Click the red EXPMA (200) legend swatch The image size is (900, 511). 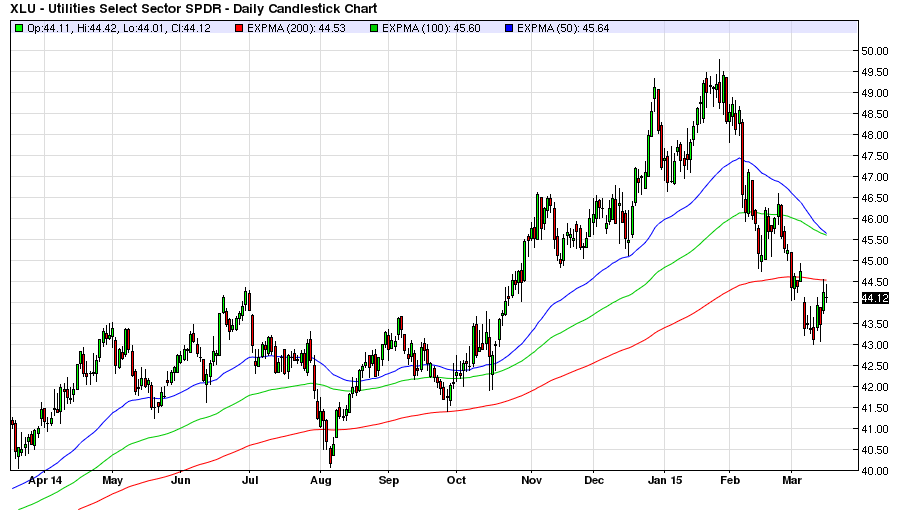[x=239, y=28]
